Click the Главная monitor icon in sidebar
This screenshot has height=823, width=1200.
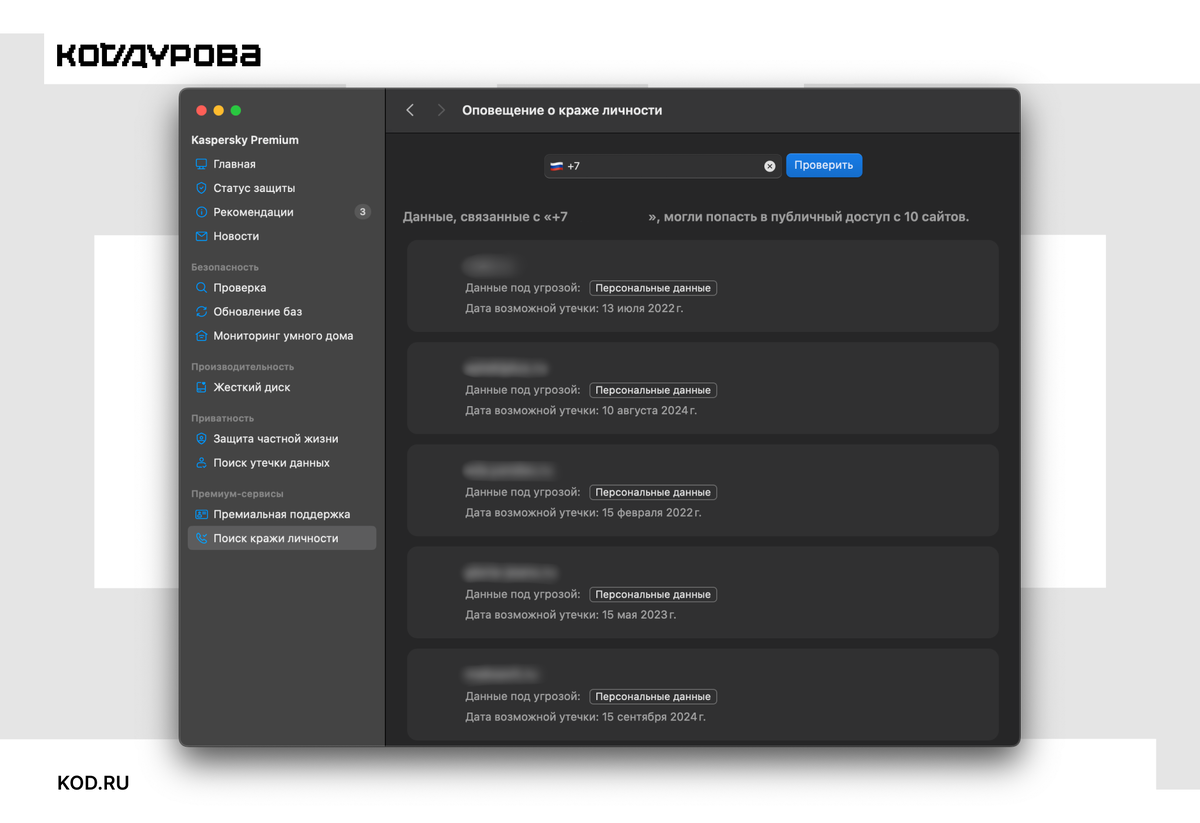click(201, 164)
